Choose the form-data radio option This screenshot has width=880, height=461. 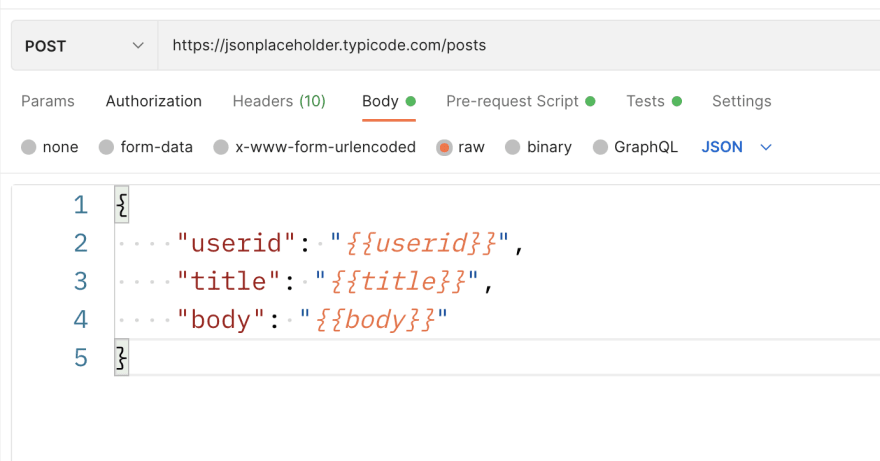tap(106, 147)
